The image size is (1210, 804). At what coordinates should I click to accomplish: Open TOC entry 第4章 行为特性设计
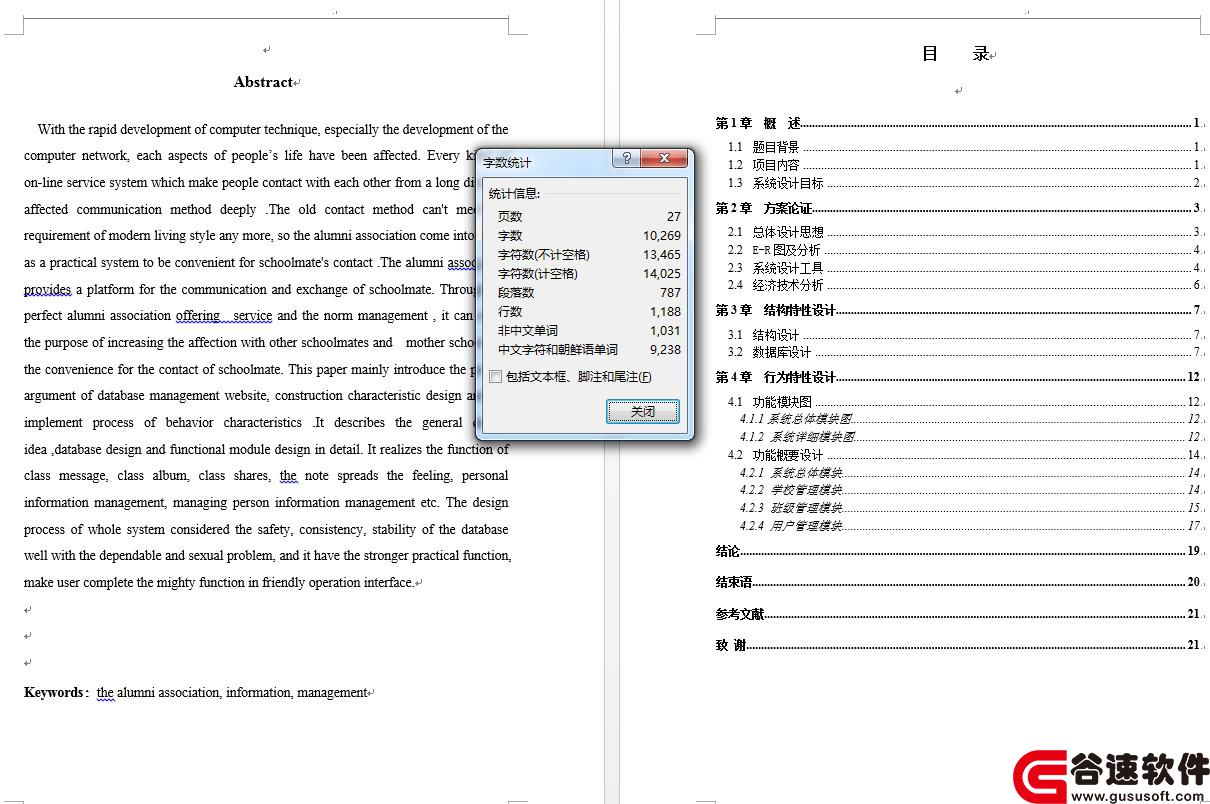pyautogui.click(x=957, y=377)
